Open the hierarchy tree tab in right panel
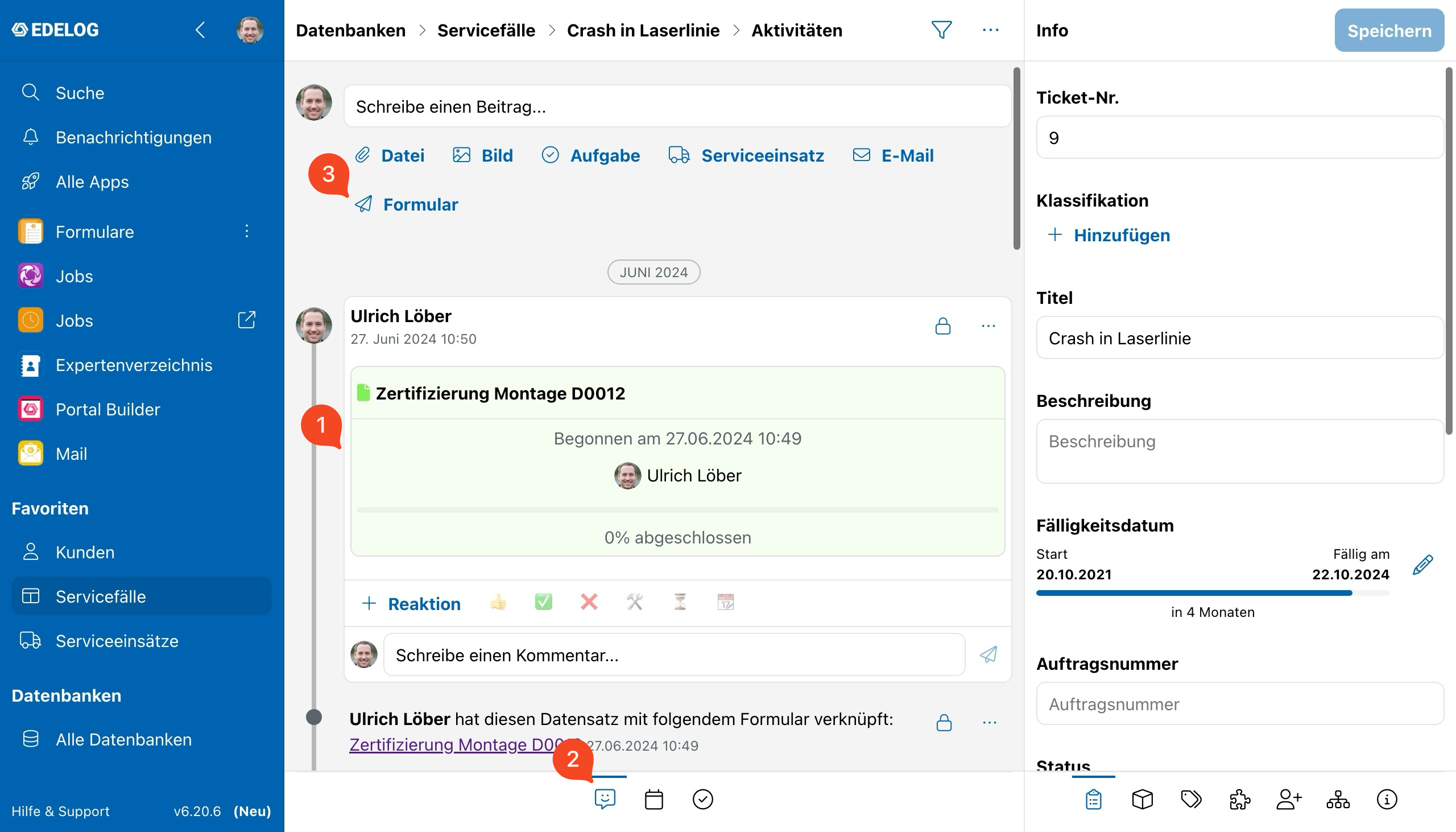This screenshot has width=1456, height=832. pyautogui.click(x=1338, y=799)
